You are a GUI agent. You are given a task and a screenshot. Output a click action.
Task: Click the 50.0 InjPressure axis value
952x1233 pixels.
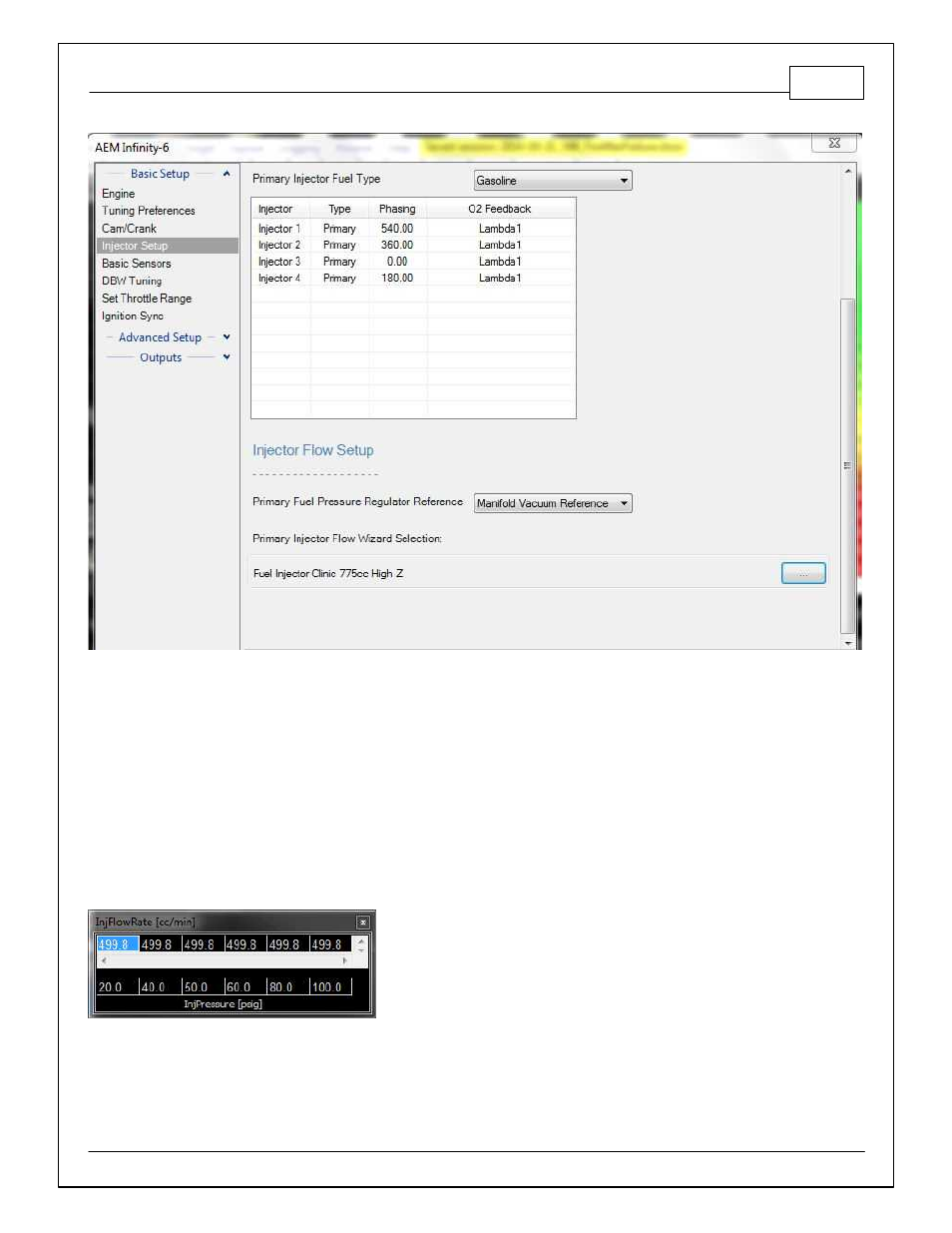196,987
